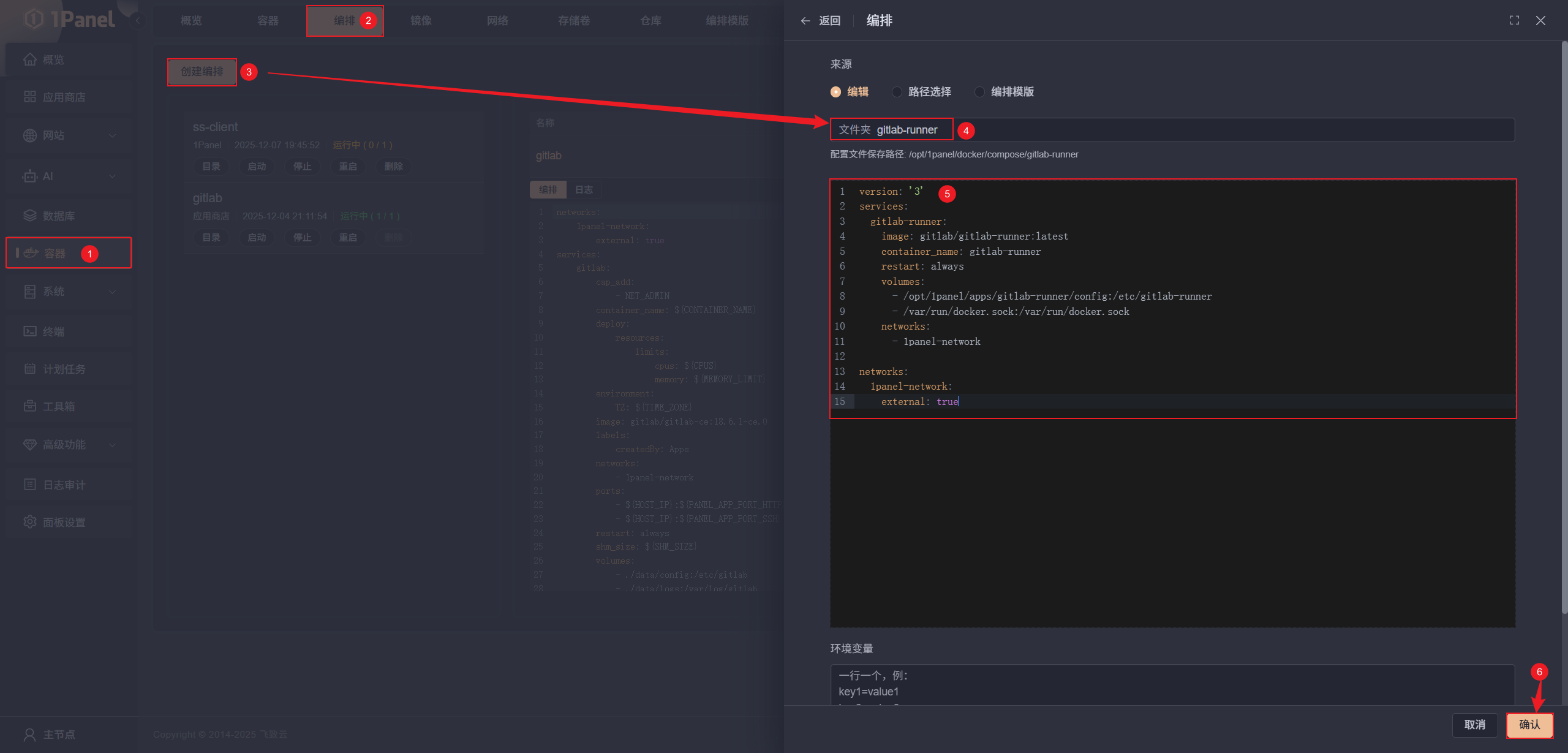This screenshot has width=1568, height=753.
Task: Switch to the 镜像 tab
Action: (421, 20)
